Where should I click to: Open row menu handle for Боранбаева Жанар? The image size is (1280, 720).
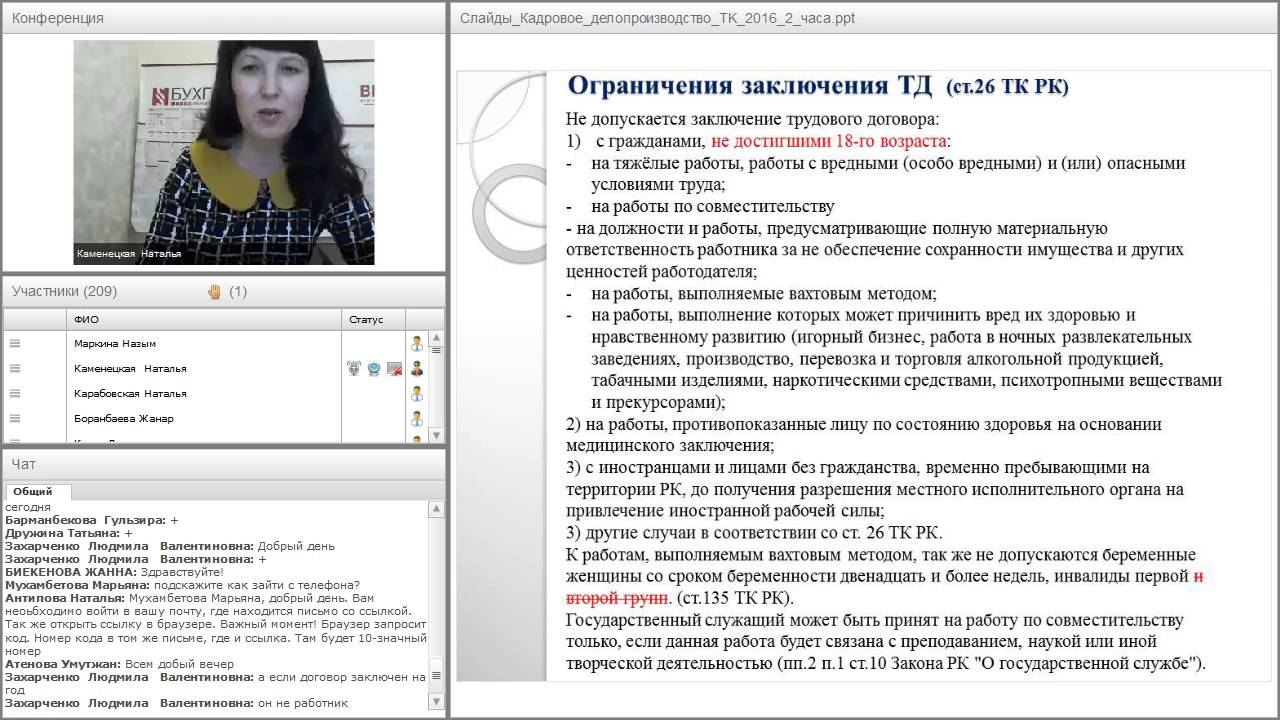15,418
